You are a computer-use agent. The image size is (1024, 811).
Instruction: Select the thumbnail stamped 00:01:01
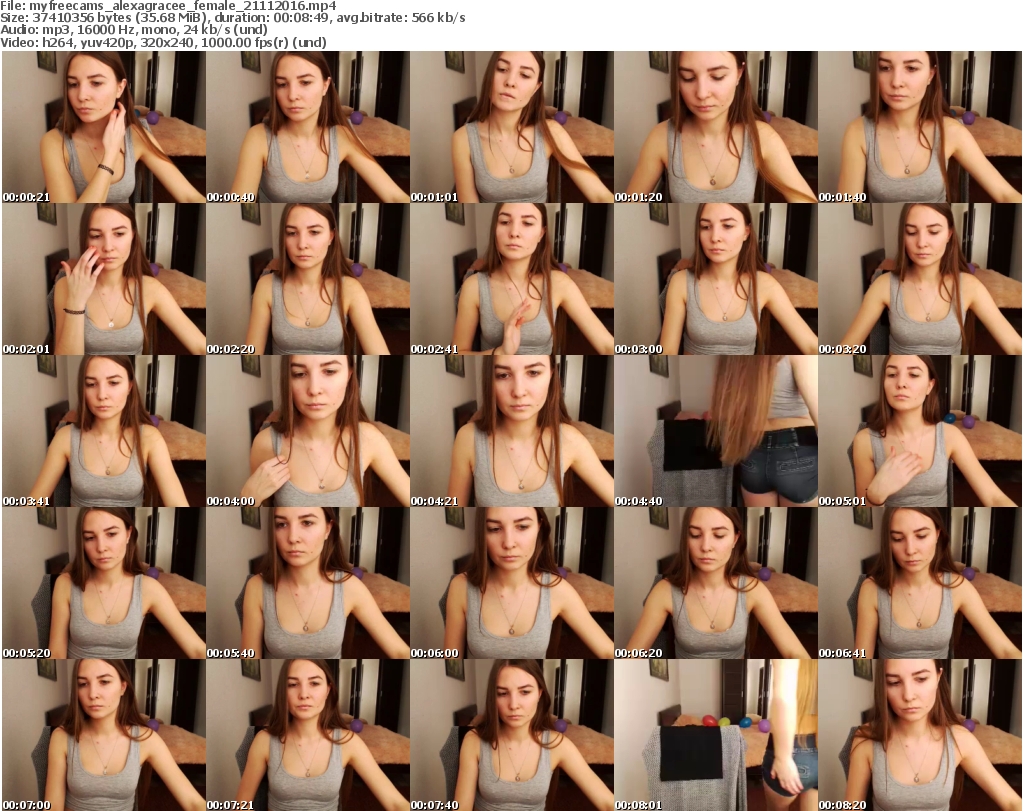(x=512, y=127)
